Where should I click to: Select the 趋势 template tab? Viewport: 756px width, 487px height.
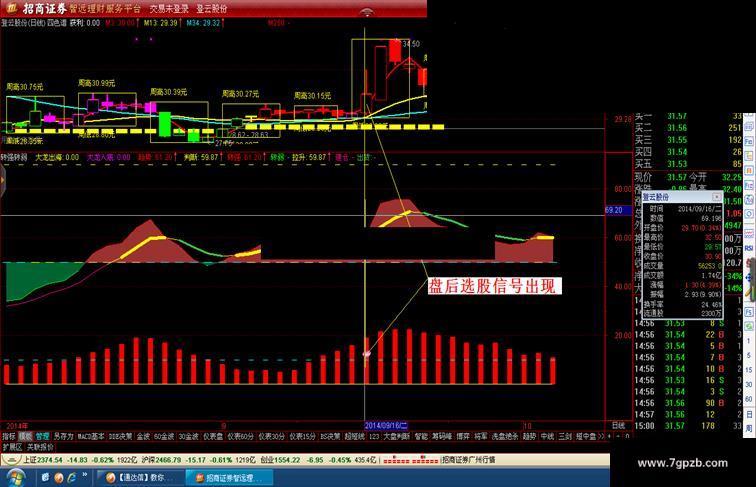[x=529, y=436]
